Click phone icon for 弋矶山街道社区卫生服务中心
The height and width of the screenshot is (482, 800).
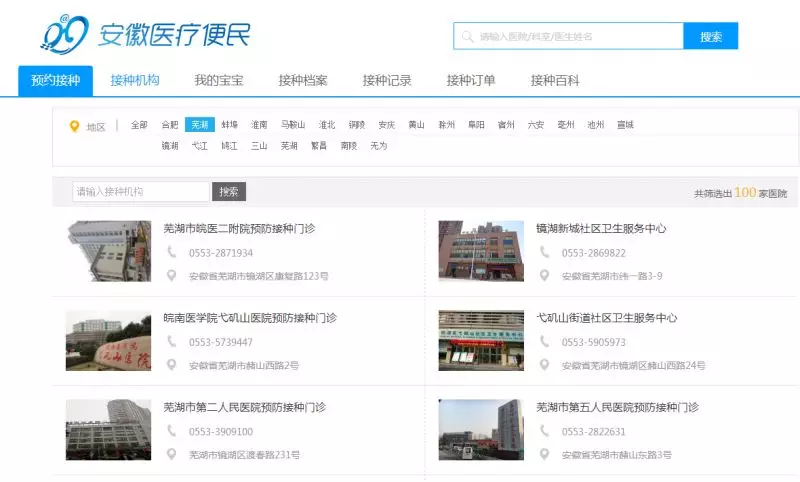click(544, 342)
